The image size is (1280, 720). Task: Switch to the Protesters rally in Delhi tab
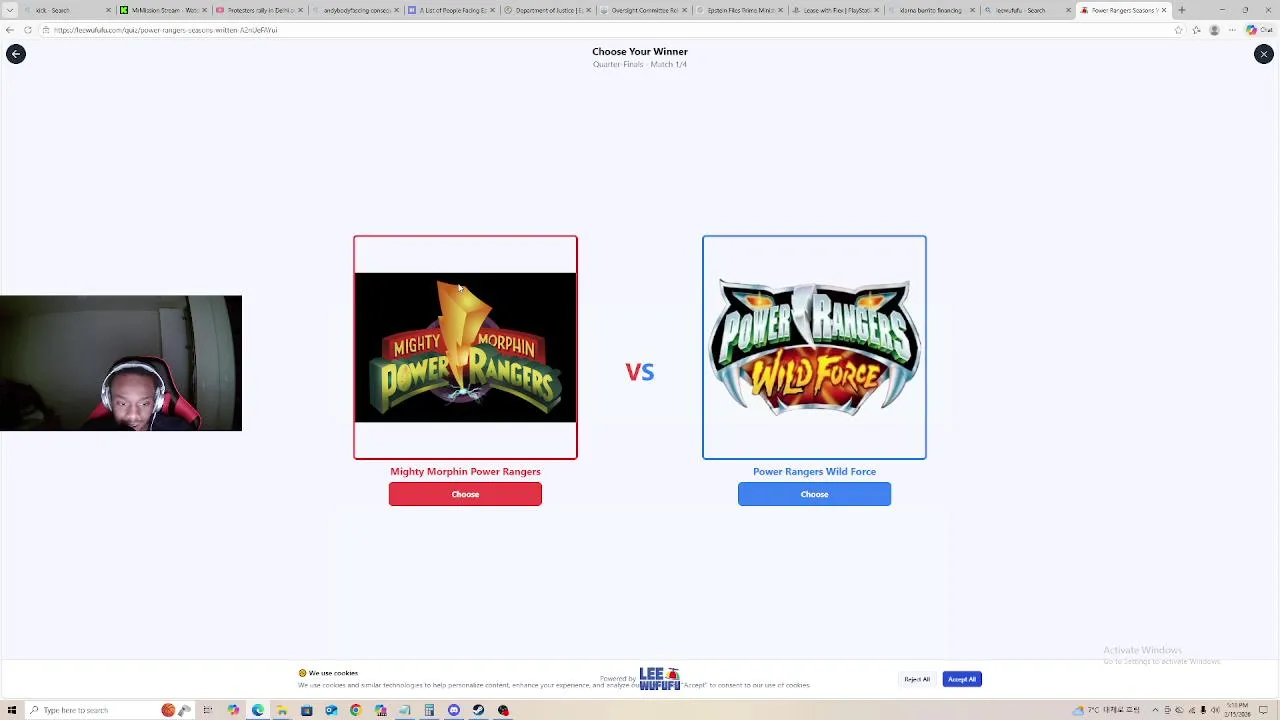pos(260,10)
